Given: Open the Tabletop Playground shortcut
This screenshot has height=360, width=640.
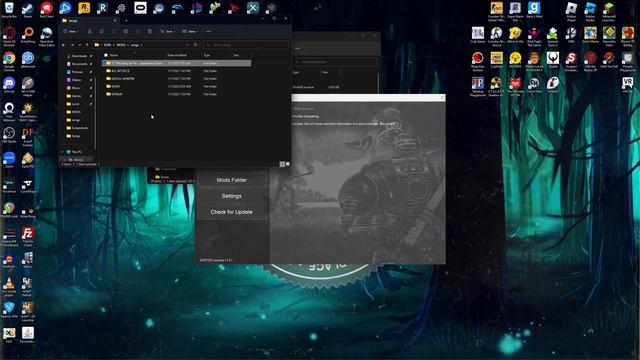Looking at the screenshot, I should click(x=478, y=86).
